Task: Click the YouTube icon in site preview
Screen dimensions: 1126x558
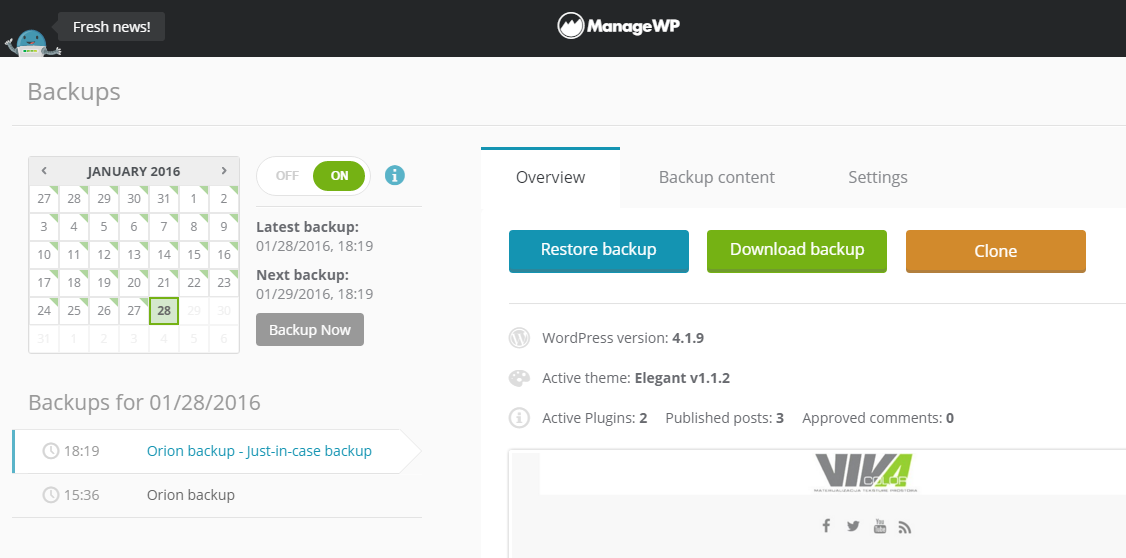Action: point(879,526)
